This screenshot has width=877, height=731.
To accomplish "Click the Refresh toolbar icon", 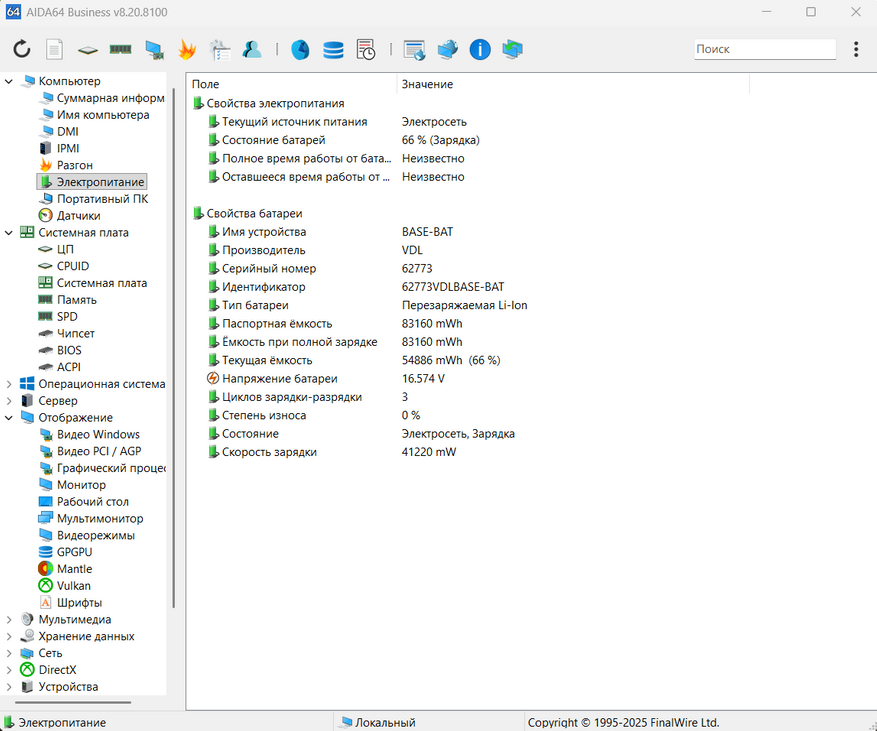I will pos(22,49).
